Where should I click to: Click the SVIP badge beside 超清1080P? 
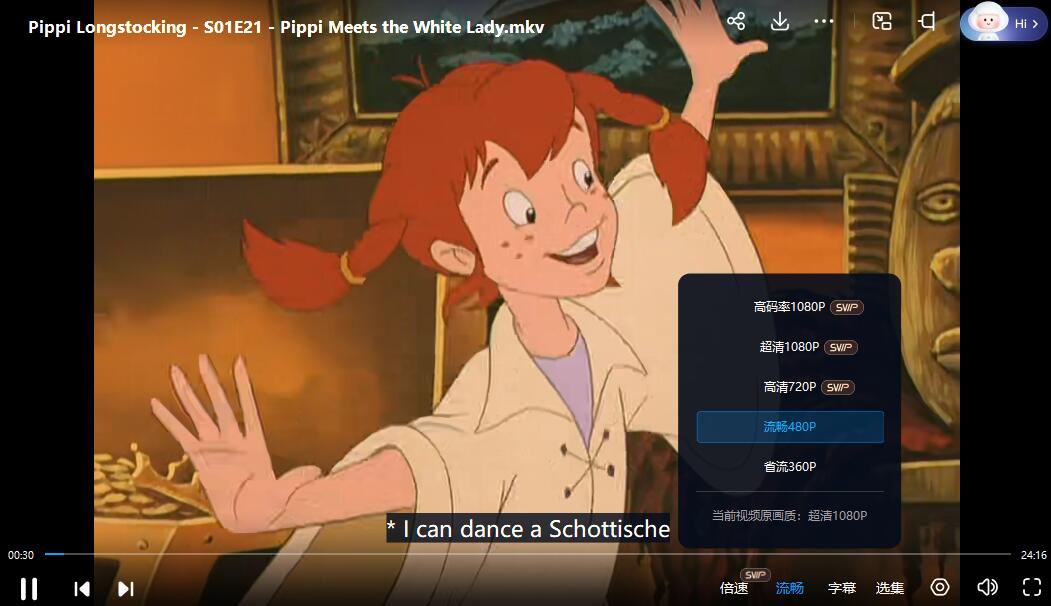tap(841, 347)
